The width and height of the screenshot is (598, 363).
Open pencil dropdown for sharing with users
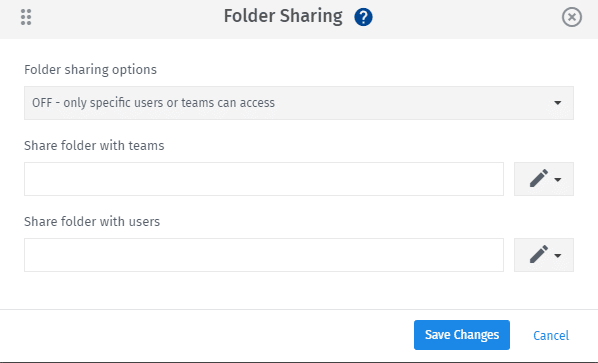point(544,255)
